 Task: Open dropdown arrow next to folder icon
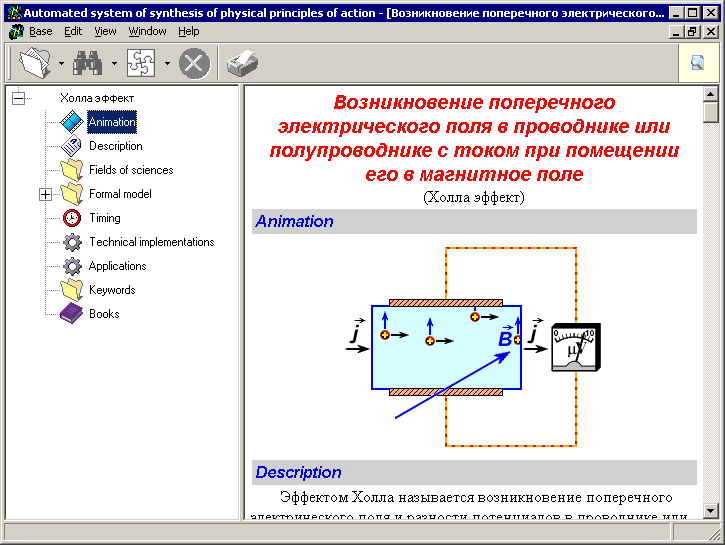coord(62,65)
